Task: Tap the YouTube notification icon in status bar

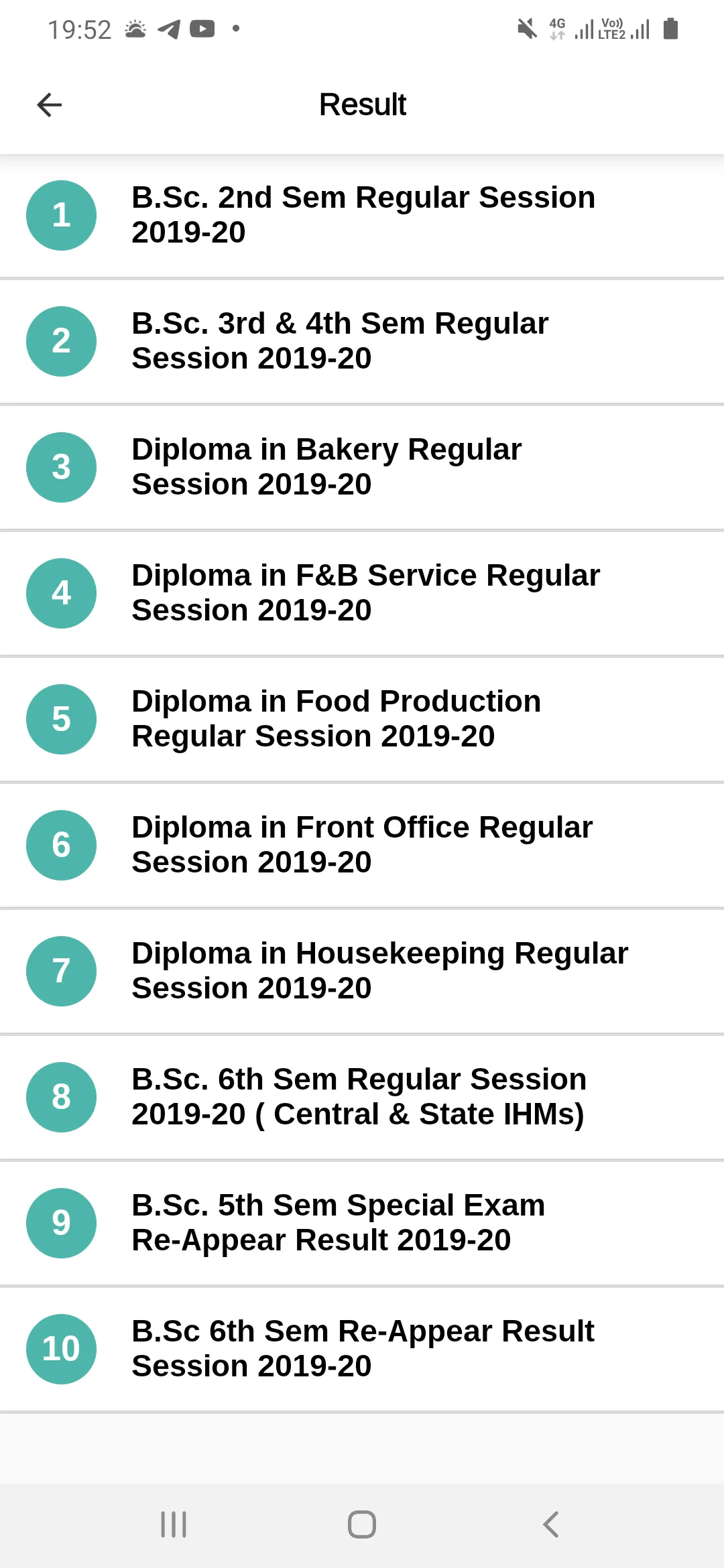Action: click(x=202, y=29)
